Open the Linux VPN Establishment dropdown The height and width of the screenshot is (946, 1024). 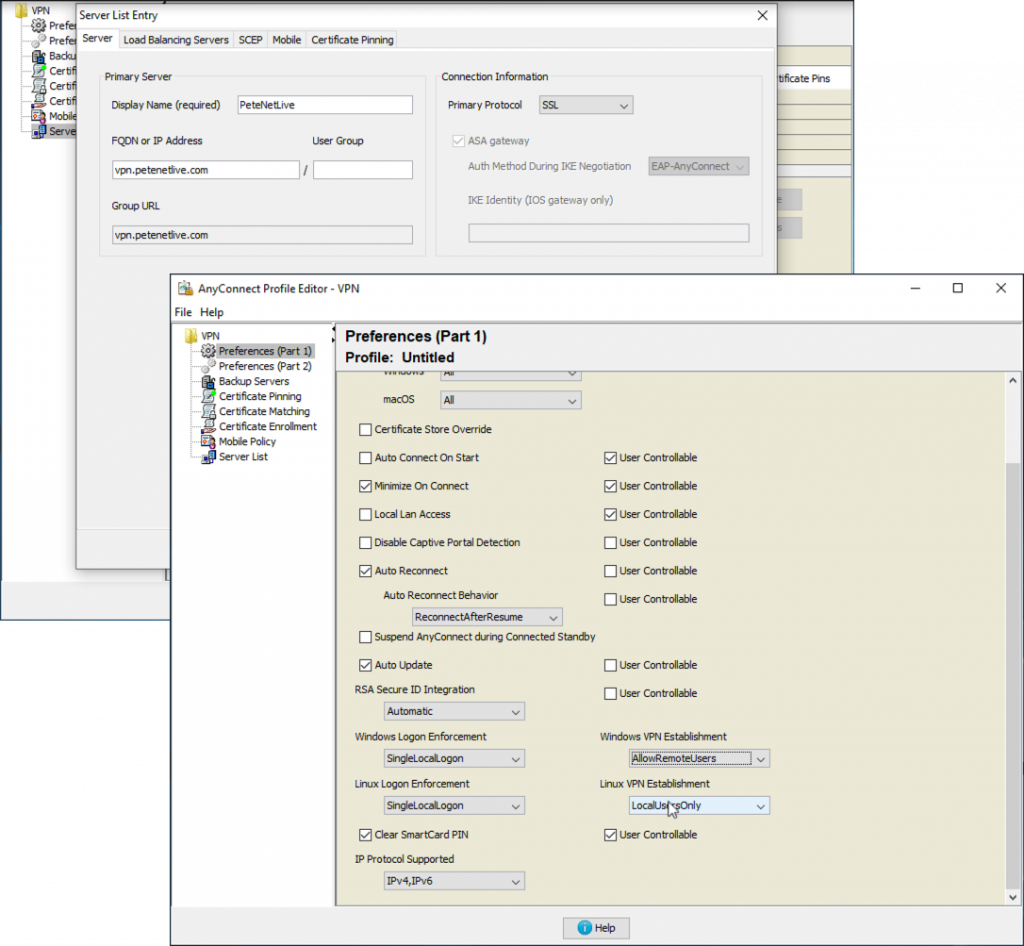698,805
